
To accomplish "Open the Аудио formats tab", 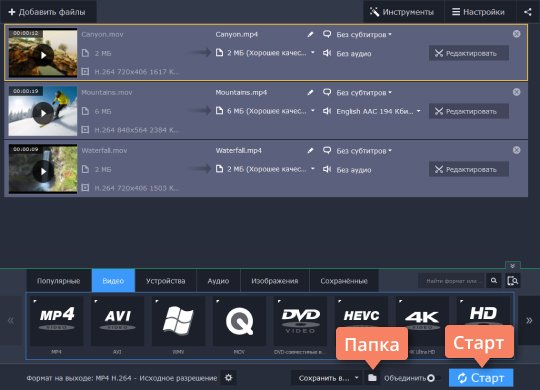I will click(218, 281).
